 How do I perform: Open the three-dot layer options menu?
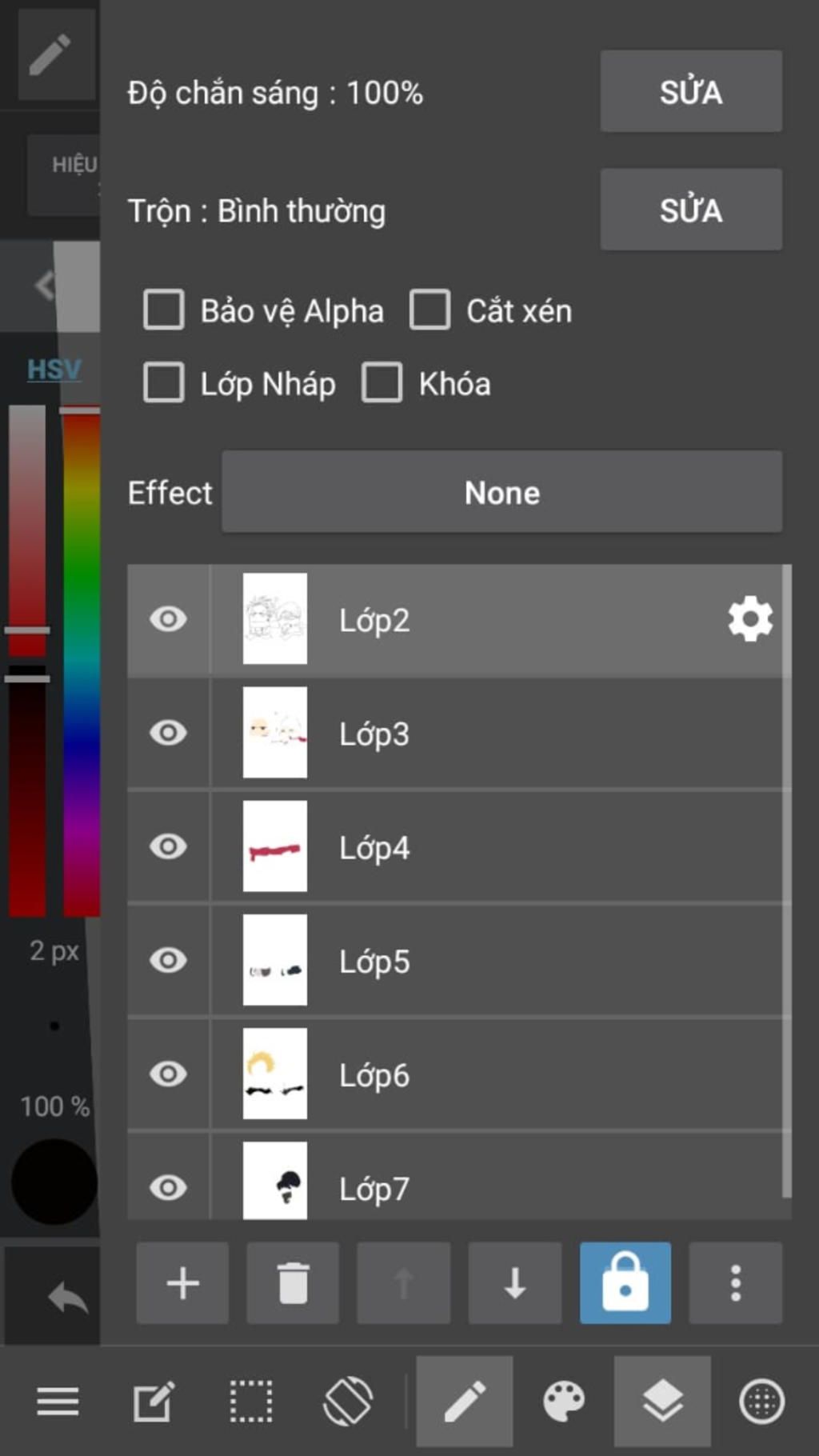736,1283
